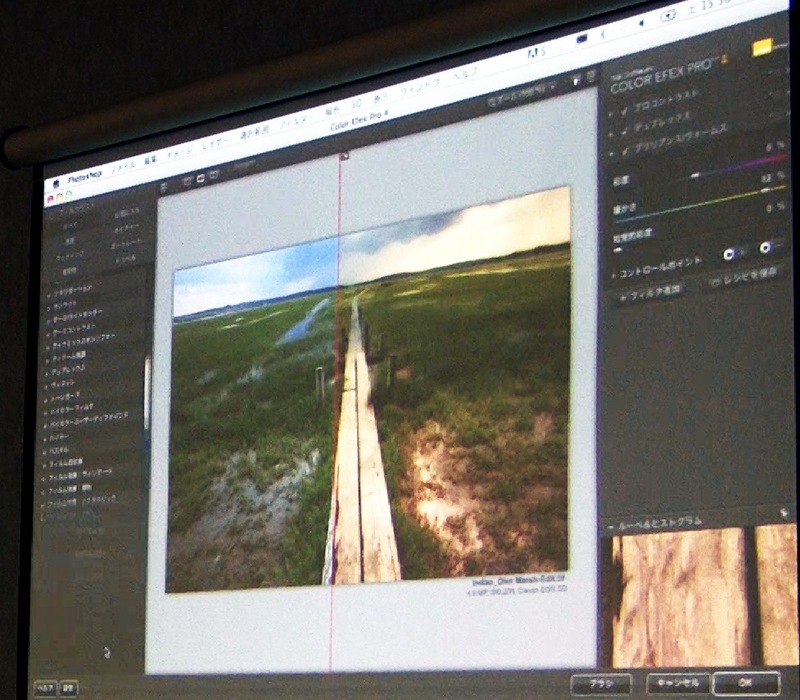Click the キャンセル button

tap(678, 683)
